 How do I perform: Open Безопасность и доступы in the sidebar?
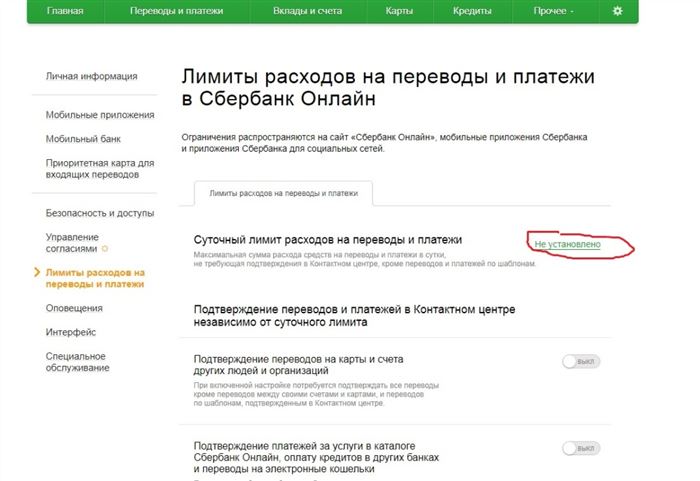pos(100,213)
